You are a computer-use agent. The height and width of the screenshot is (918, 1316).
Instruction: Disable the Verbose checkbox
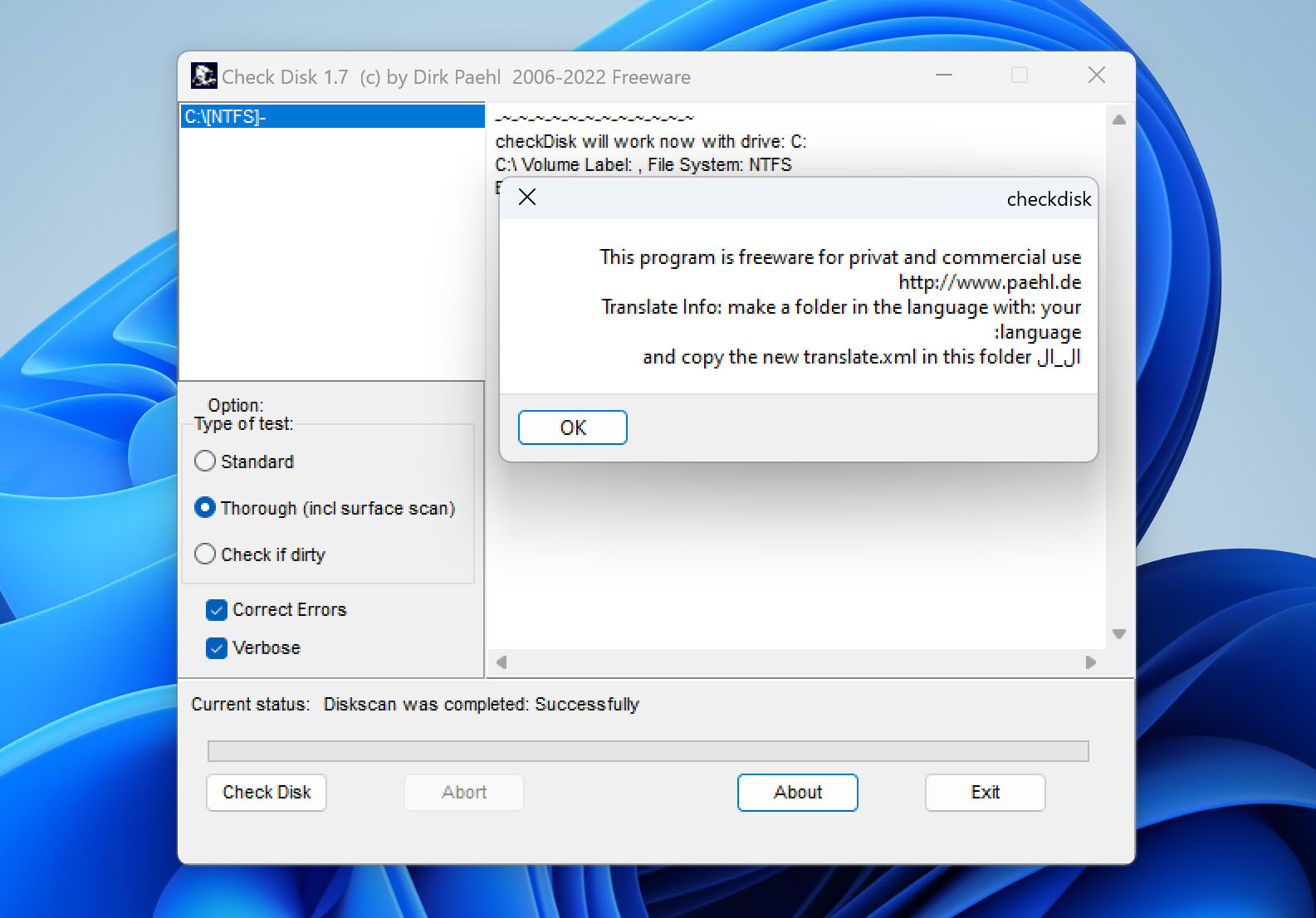[x=217, y=648]
